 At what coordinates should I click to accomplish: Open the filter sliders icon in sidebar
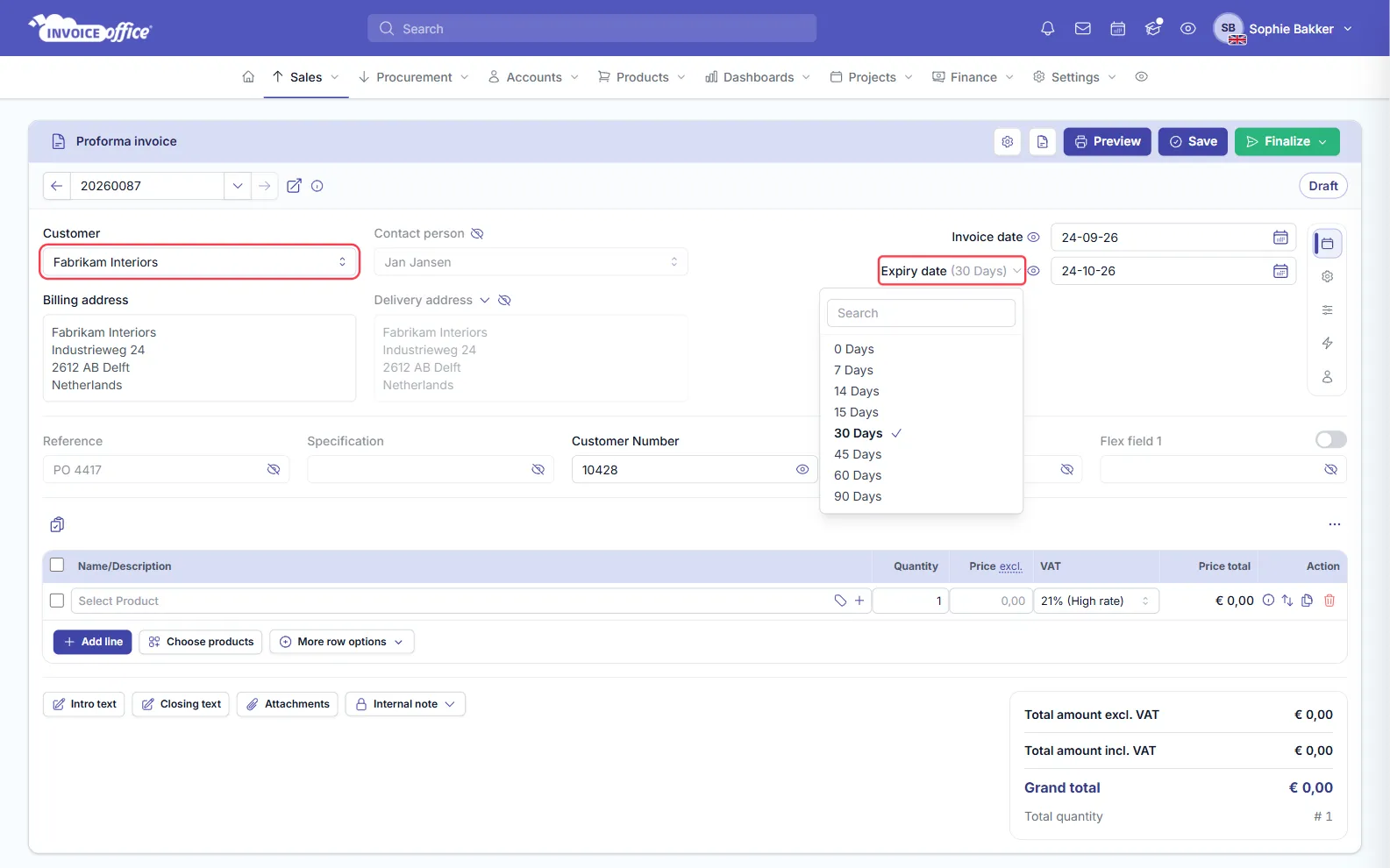(1328, 310)
